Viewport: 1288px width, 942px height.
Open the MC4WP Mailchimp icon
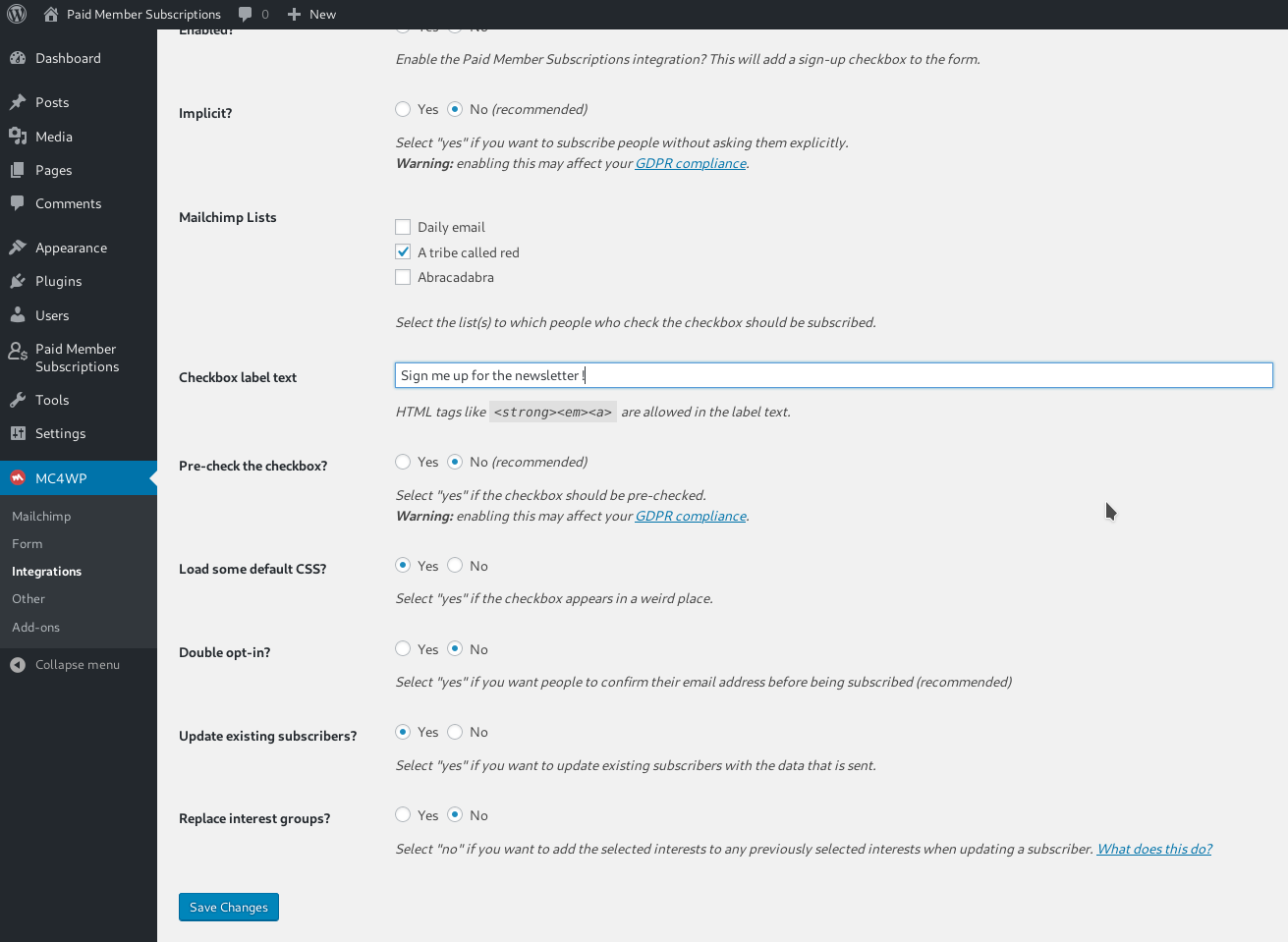[x=18, y=477]
